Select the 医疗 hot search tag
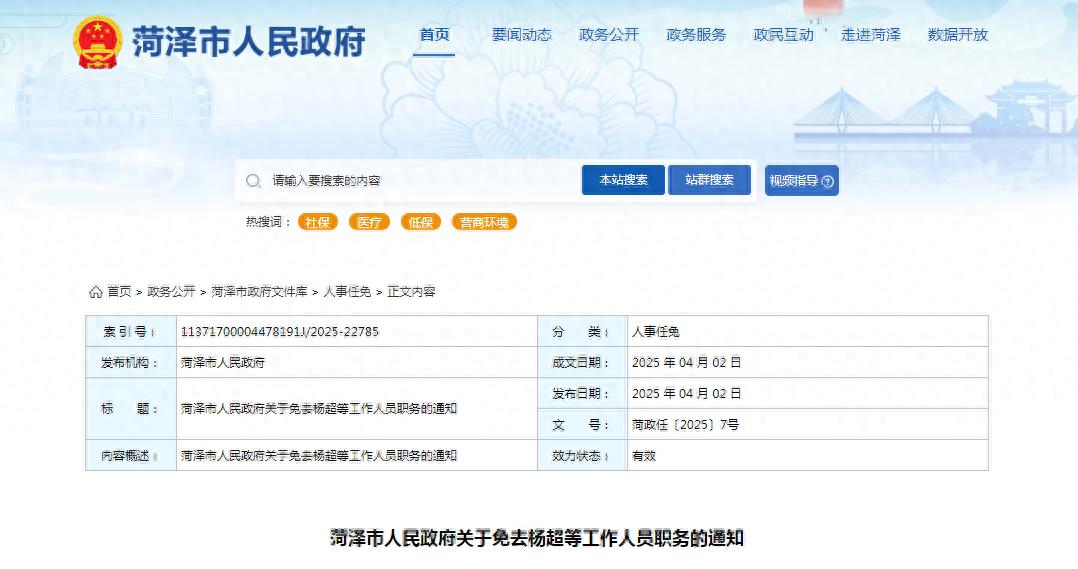The image size is (1078, 569). tap(369, 222)
